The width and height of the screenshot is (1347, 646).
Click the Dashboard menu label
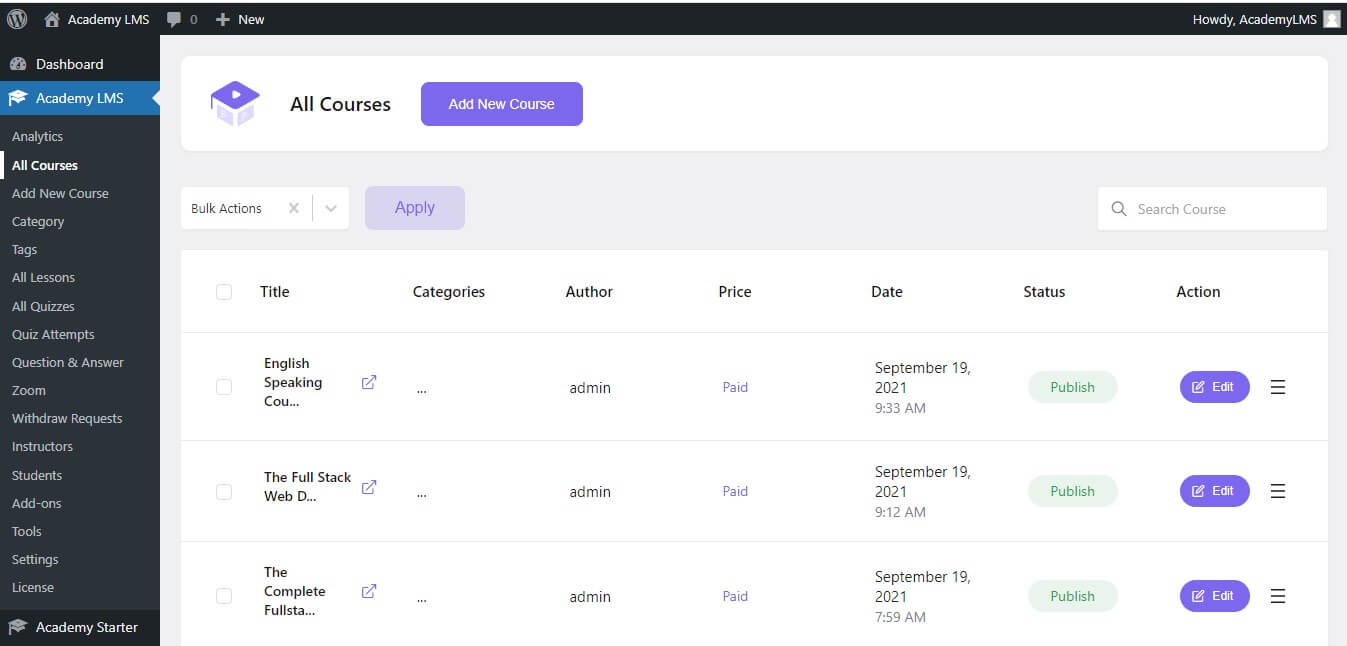[x=70, y=64]
